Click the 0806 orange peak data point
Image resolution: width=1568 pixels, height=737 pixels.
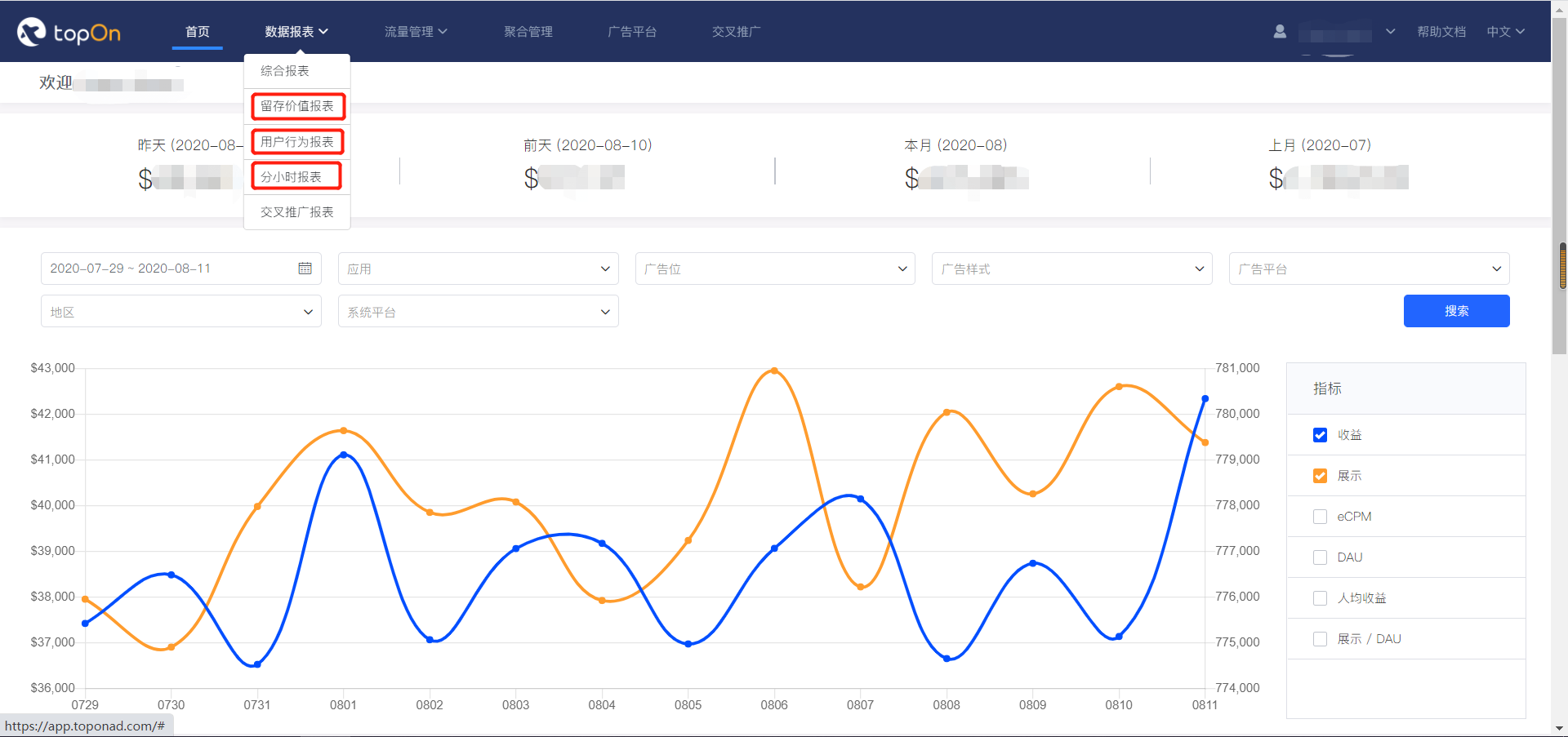pos(774,371)
